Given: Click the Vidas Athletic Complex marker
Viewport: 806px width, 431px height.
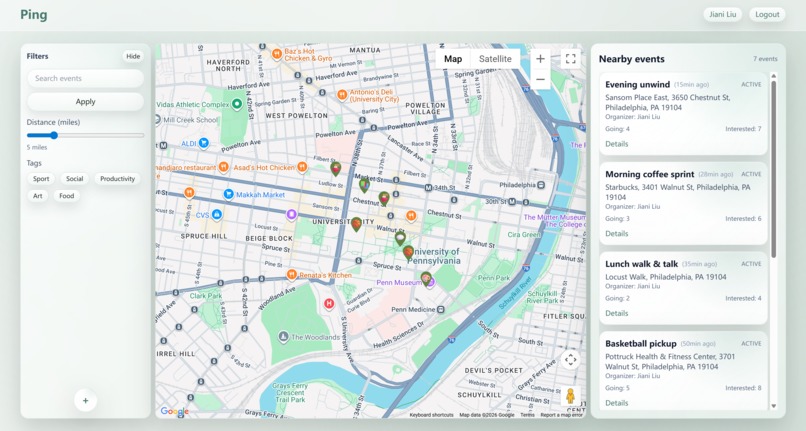Looking at the screenshot, I should click(236, 104).
